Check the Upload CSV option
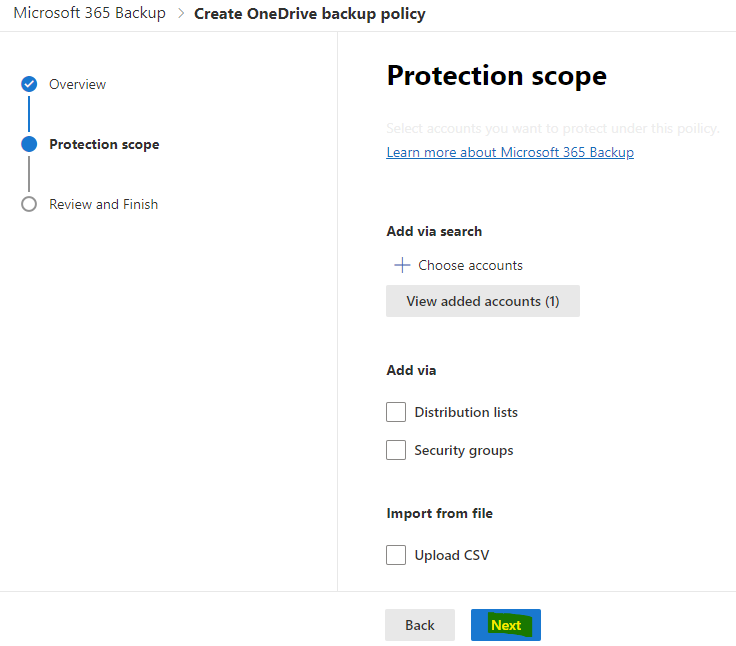This screenshot has width=736, height=646. 396,555
